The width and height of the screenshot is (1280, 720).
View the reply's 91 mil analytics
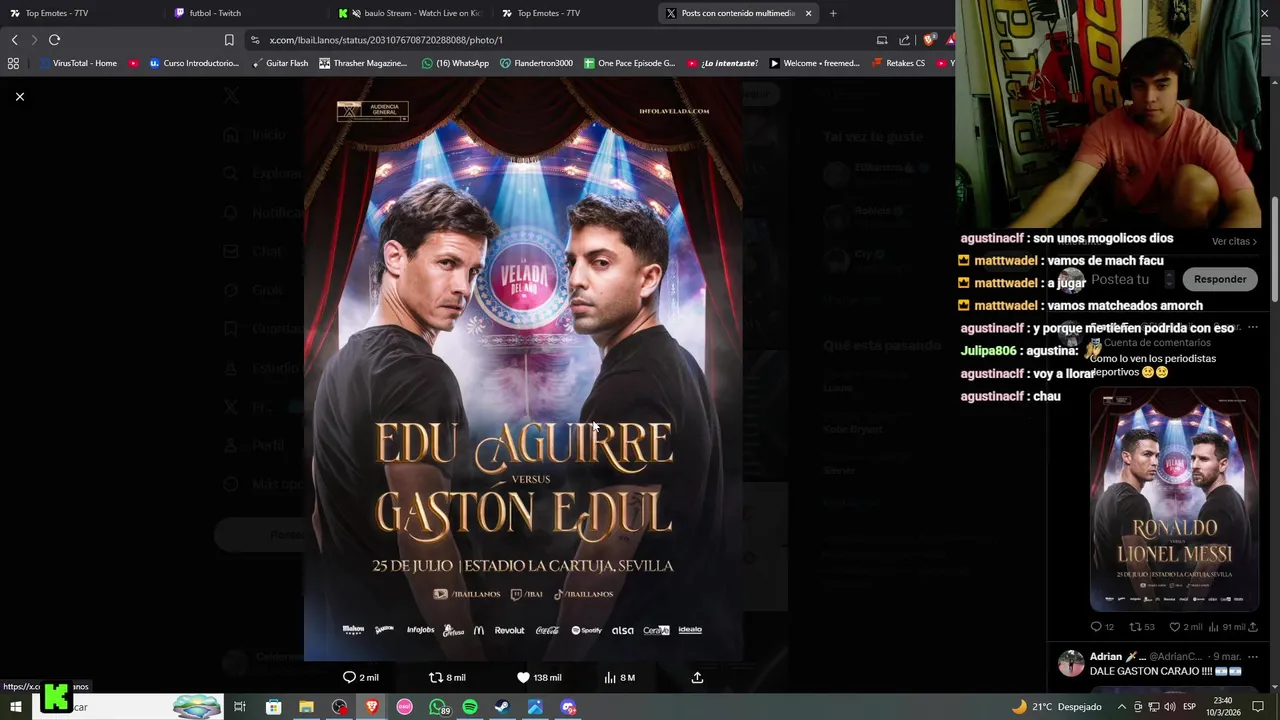[1226, 627]
